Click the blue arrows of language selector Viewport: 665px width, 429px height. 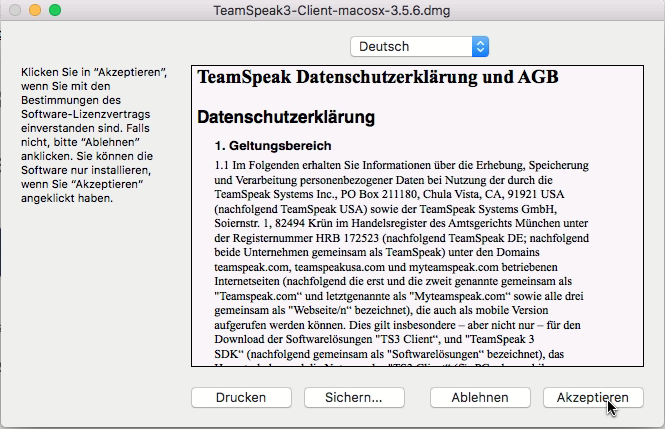pos(480,46)
